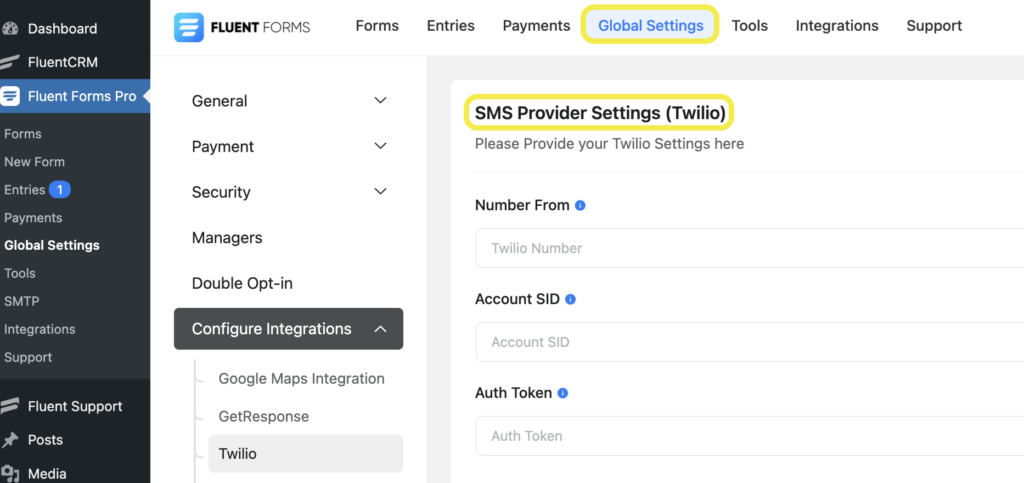
Task: Click the Media sidebar icon
Action: click(x=10, y=473)
